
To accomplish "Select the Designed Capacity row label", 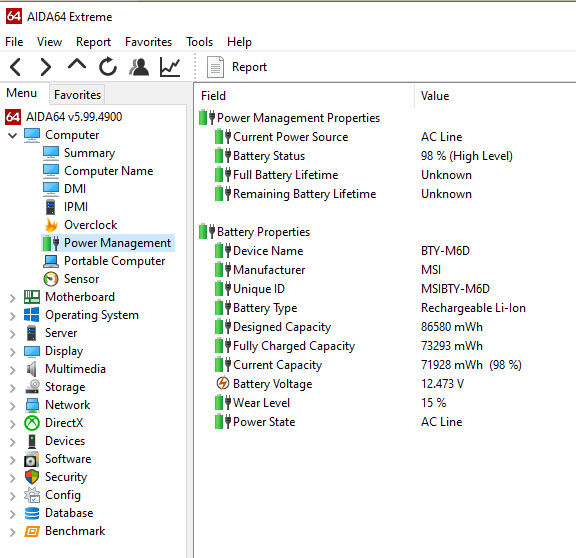I will click(x=282, y=327).
